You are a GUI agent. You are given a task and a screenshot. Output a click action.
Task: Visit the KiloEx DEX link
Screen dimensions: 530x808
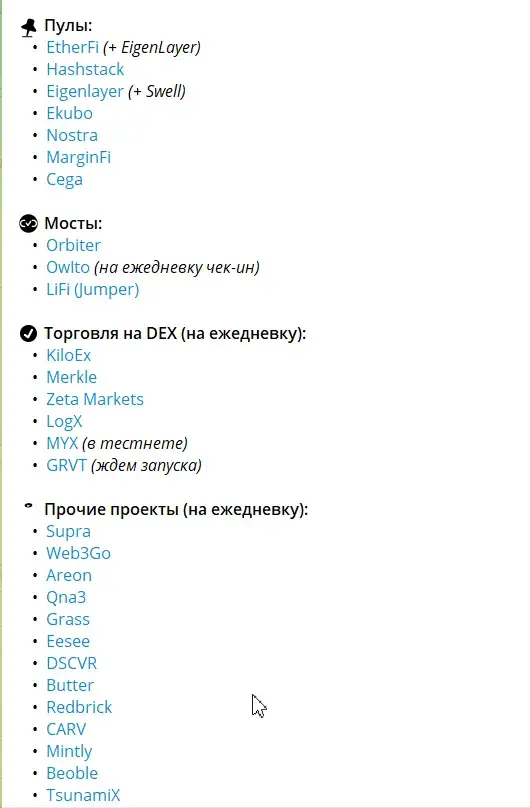(x=69, y=355)
